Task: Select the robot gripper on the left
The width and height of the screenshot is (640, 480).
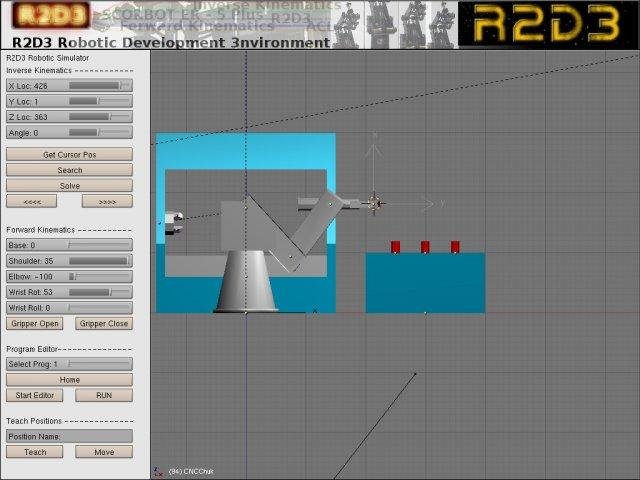Action: (174, 223)
